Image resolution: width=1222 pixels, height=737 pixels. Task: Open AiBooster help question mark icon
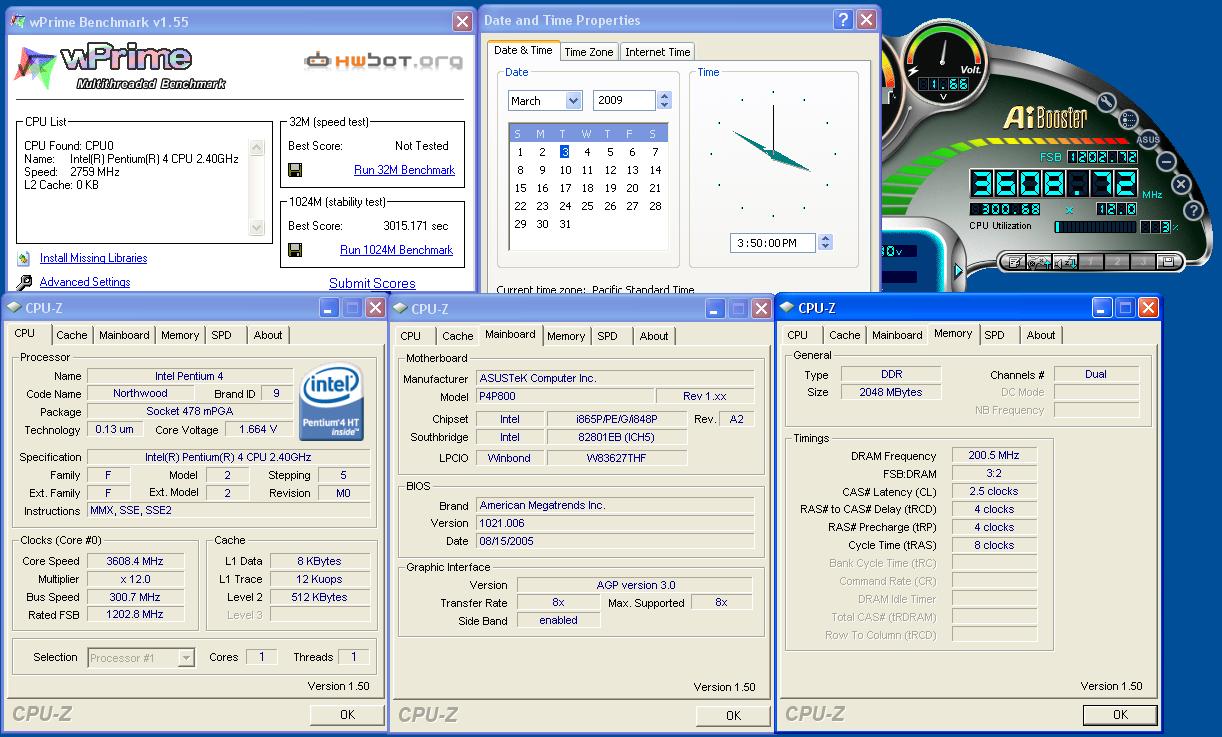click(x=1193, y=210)
